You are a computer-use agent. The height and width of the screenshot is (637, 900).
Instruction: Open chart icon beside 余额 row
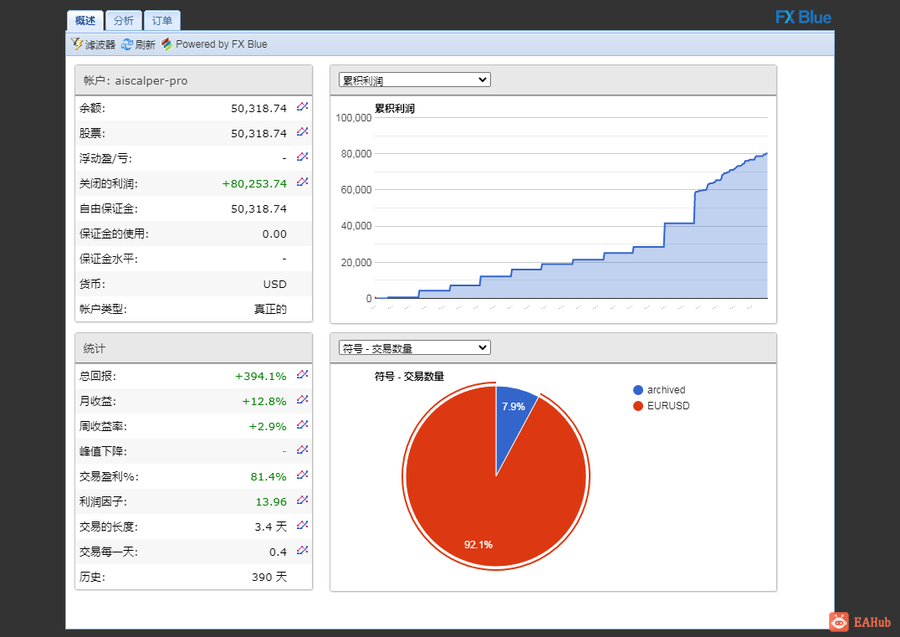pyautogui.click(x=302, y=107)
